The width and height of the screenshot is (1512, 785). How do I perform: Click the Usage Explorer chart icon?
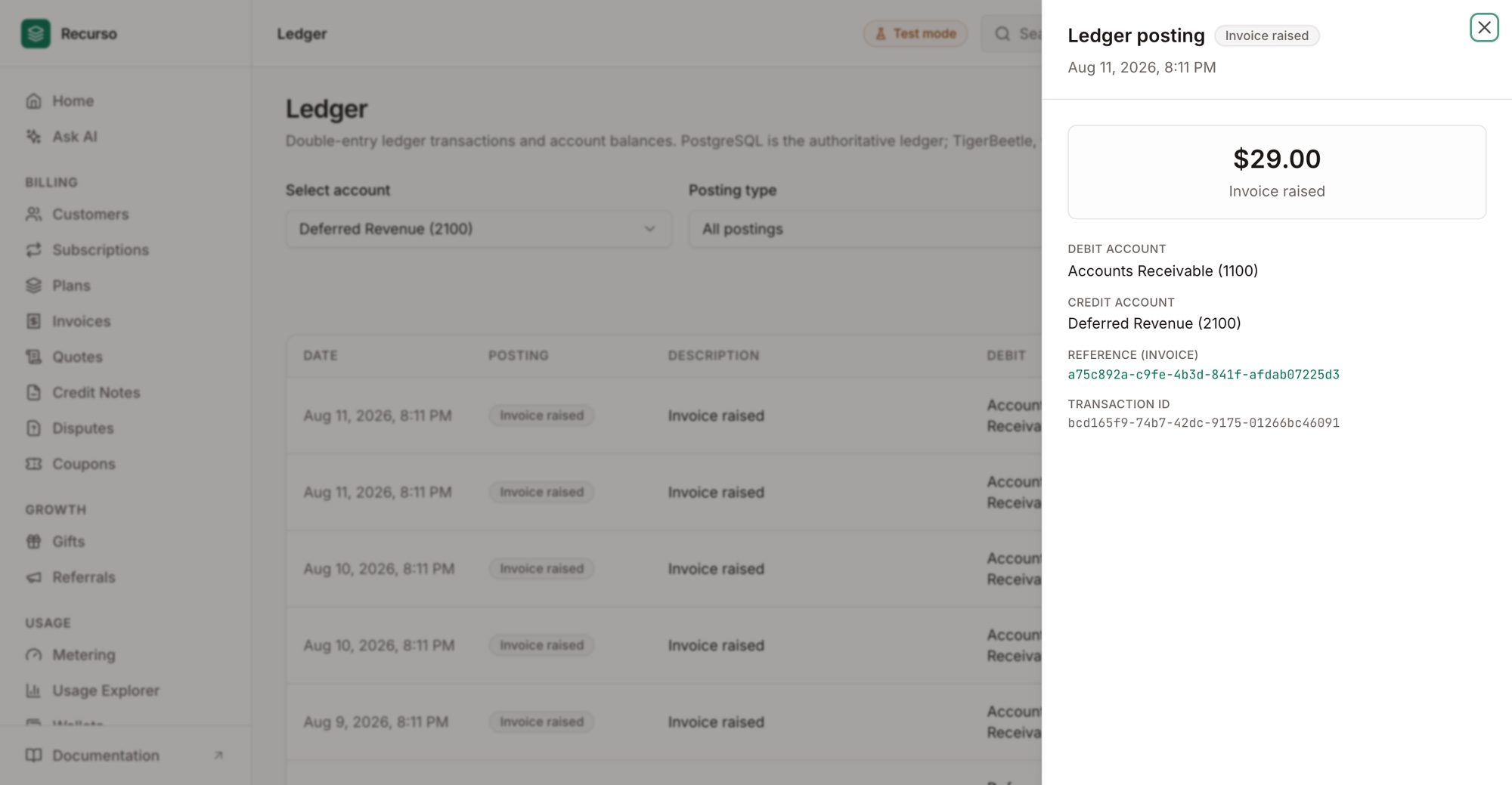[34, 691]
